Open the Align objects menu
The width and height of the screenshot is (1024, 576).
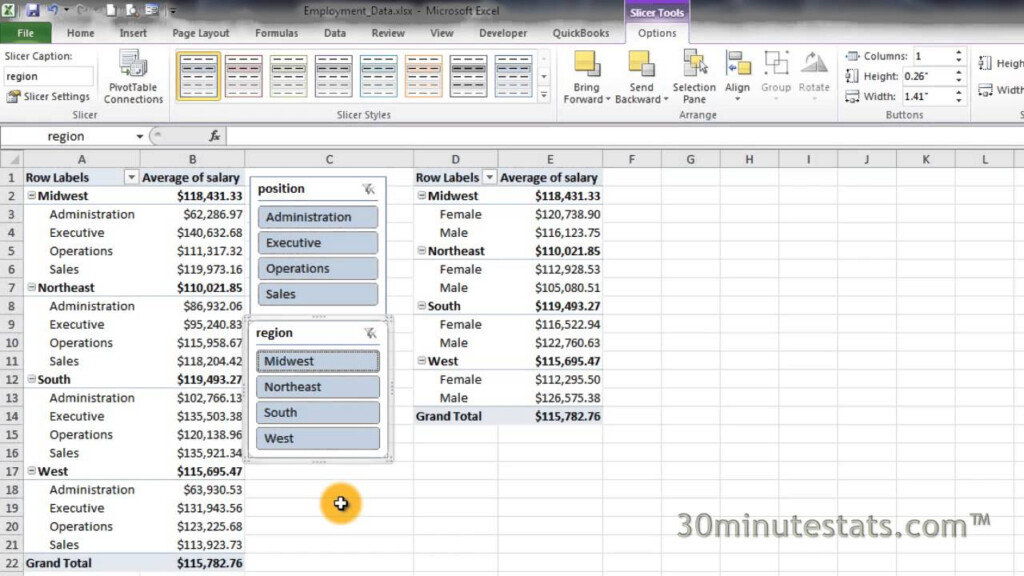pyautogui.click(x=738, y=75)
